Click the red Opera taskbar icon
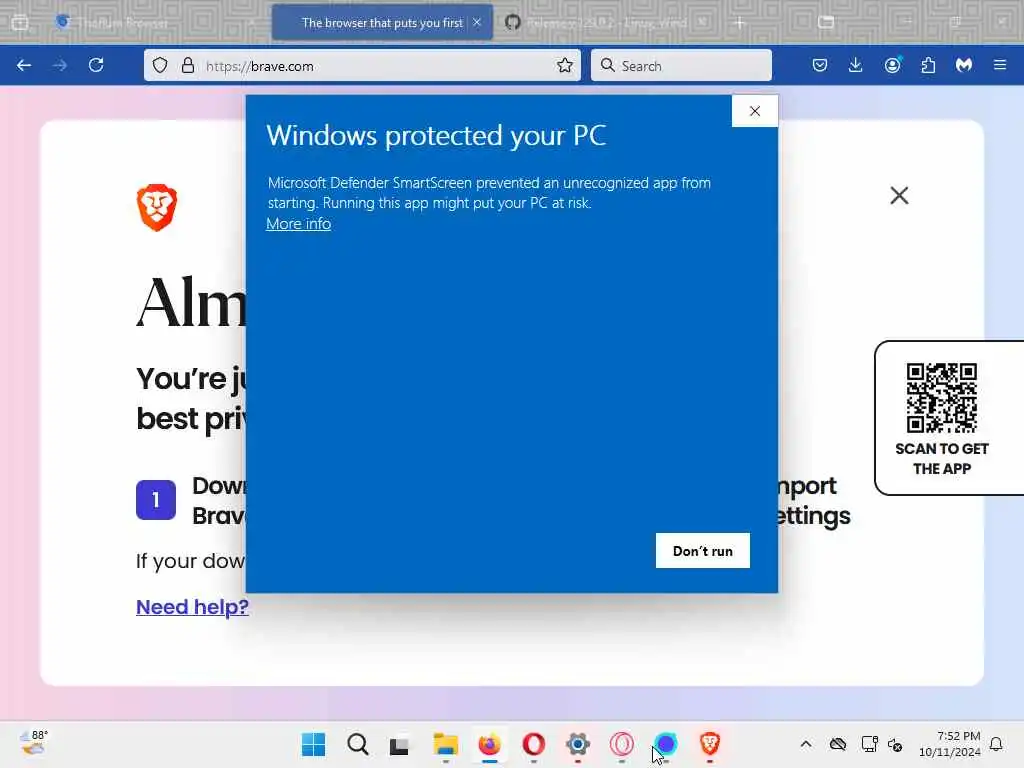 534,744
